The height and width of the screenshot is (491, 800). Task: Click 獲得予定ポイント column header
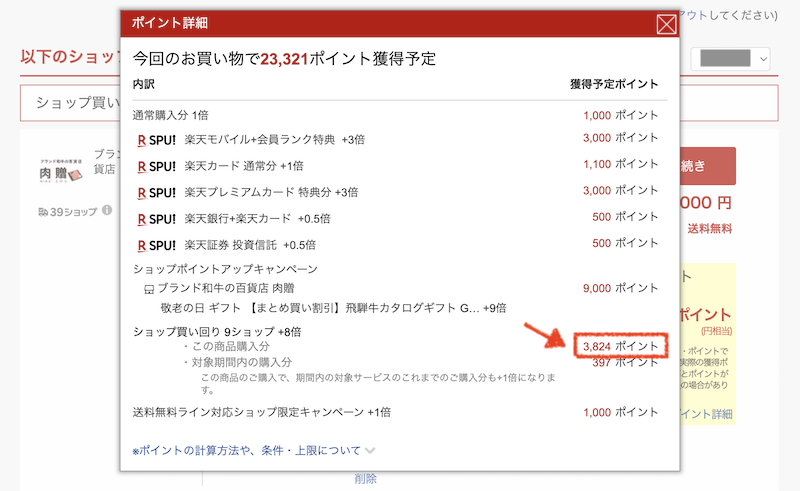click(614, 84)
